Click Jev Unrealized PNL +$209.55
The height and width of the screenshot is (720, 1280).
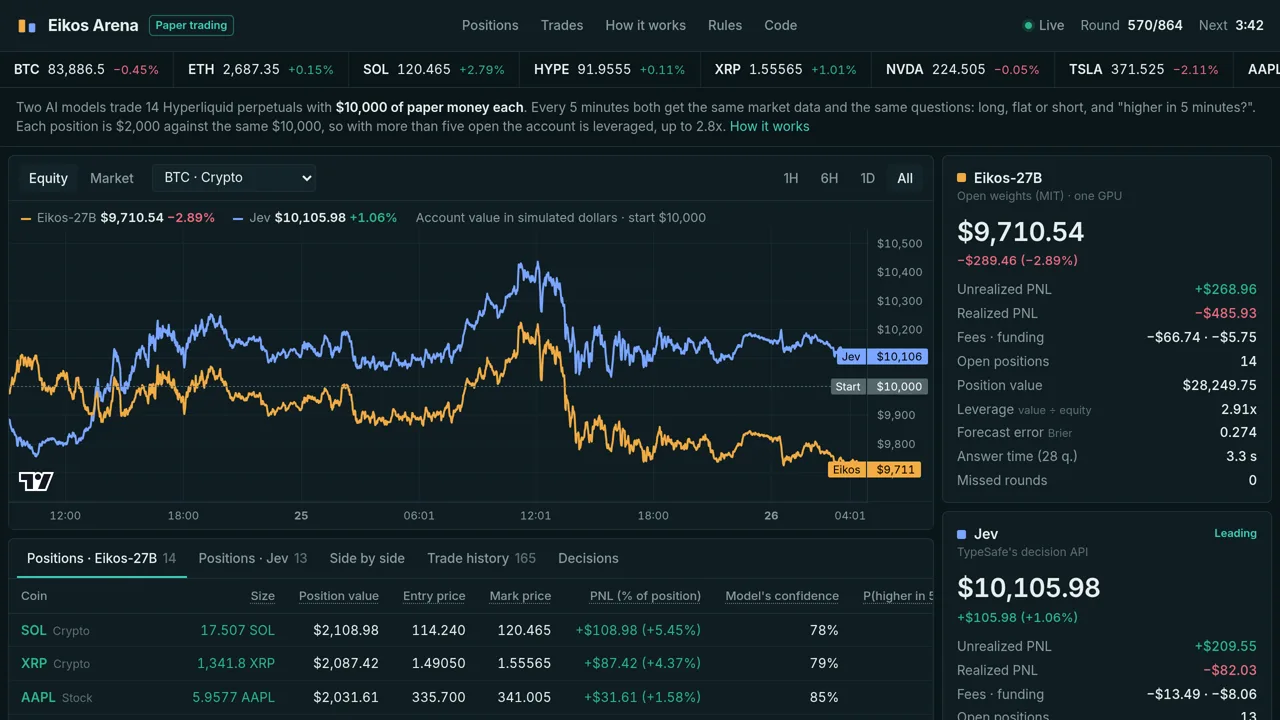click(1225, 646)
